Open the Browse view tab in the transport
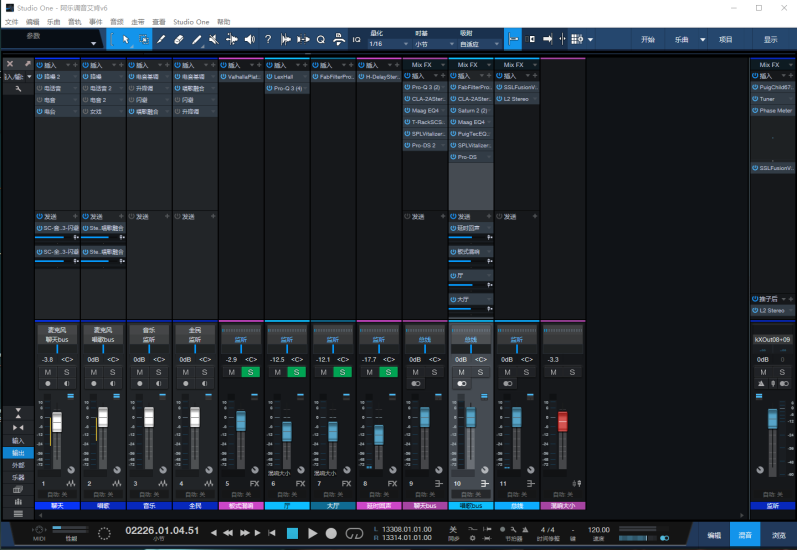 point(779,535)
